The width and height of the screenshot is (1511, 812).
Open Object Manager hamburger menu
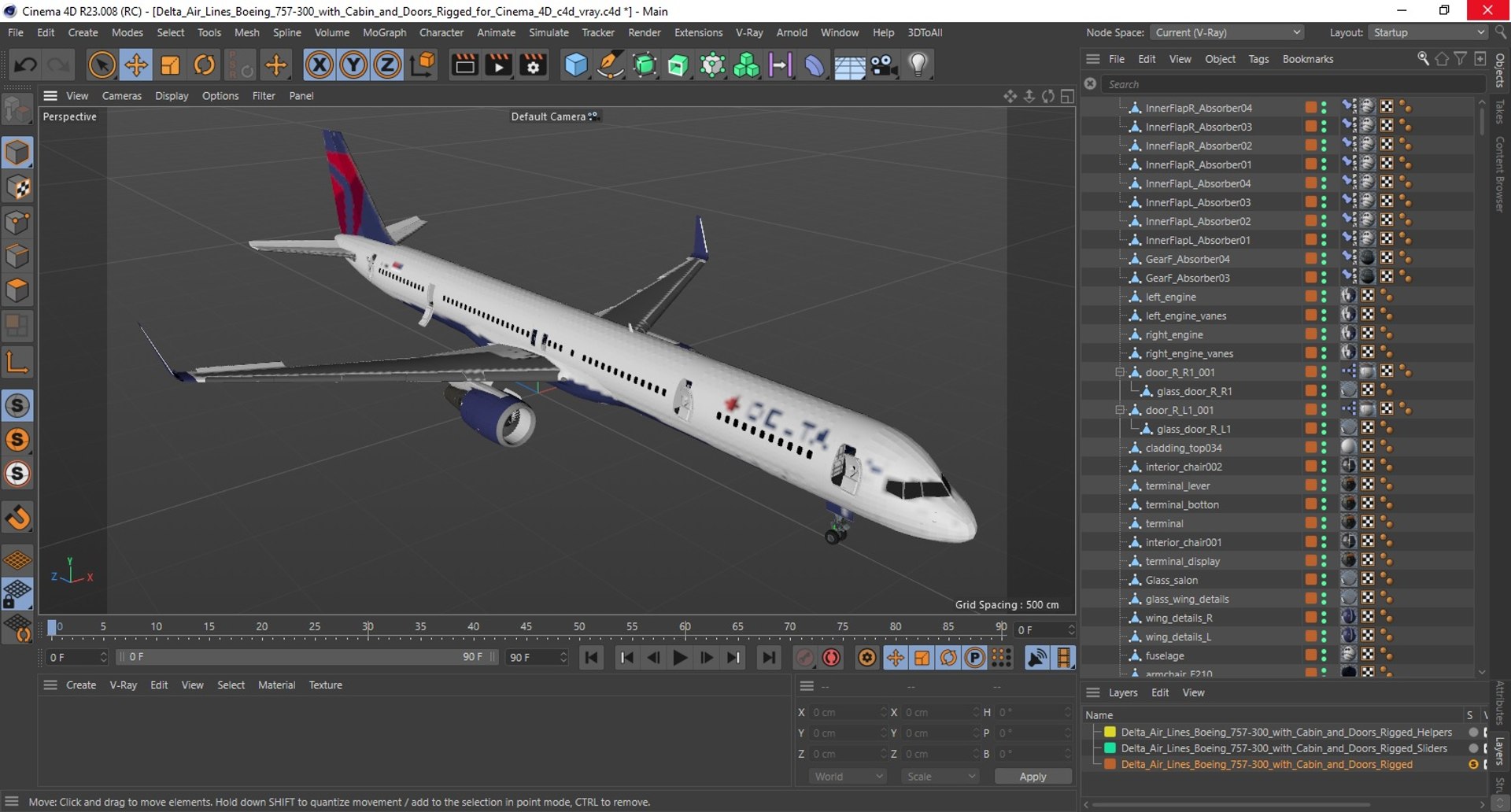point(1092,59)
